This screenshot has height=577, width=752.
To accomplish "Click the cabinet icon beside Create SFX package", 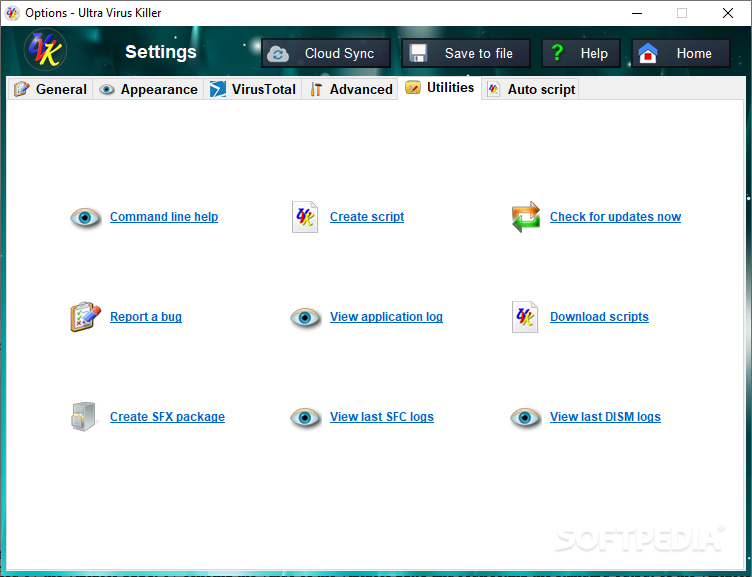I will [84, 416].
